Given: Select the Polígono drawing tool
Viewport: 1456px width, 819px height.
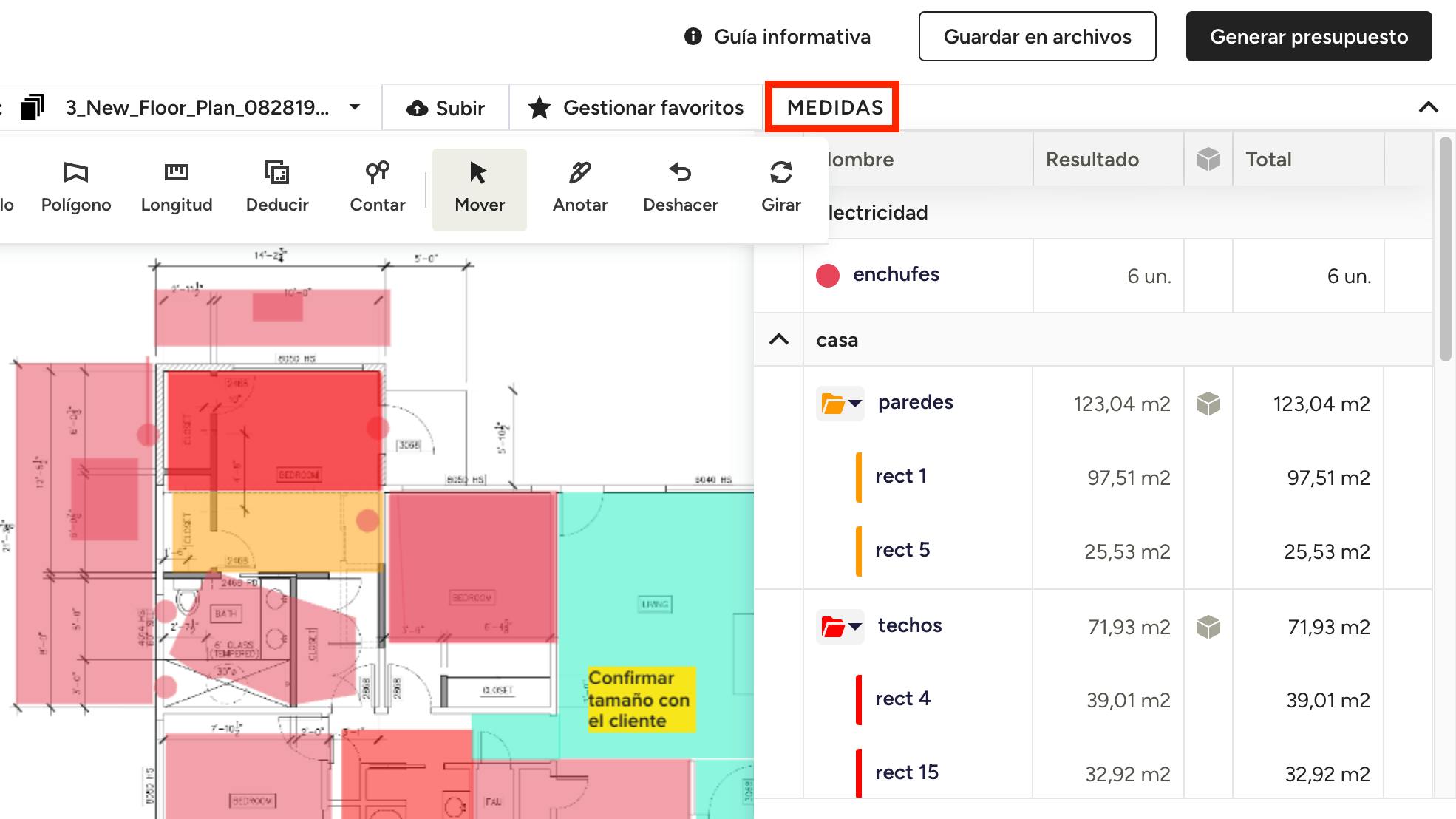Looking at the screenshot, I should 76,188.
